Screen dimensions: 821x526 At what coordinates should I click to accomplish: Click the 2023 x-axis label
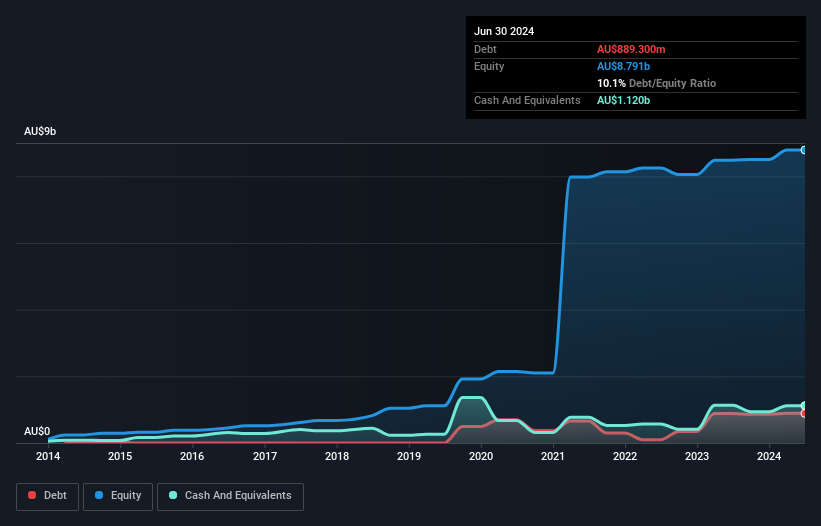[x=697, y=456]
